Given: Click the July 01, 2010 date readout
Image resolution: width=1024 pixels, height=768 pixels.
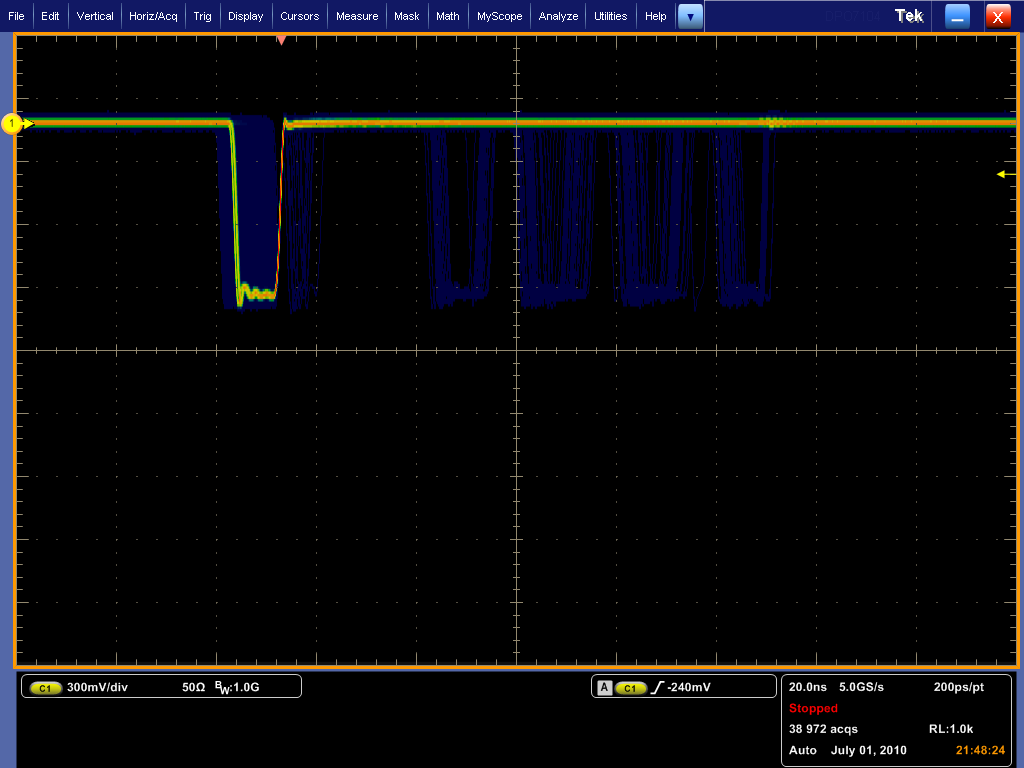Looking at the screenshot, I should pyautogui.click(x=869, y=750).
